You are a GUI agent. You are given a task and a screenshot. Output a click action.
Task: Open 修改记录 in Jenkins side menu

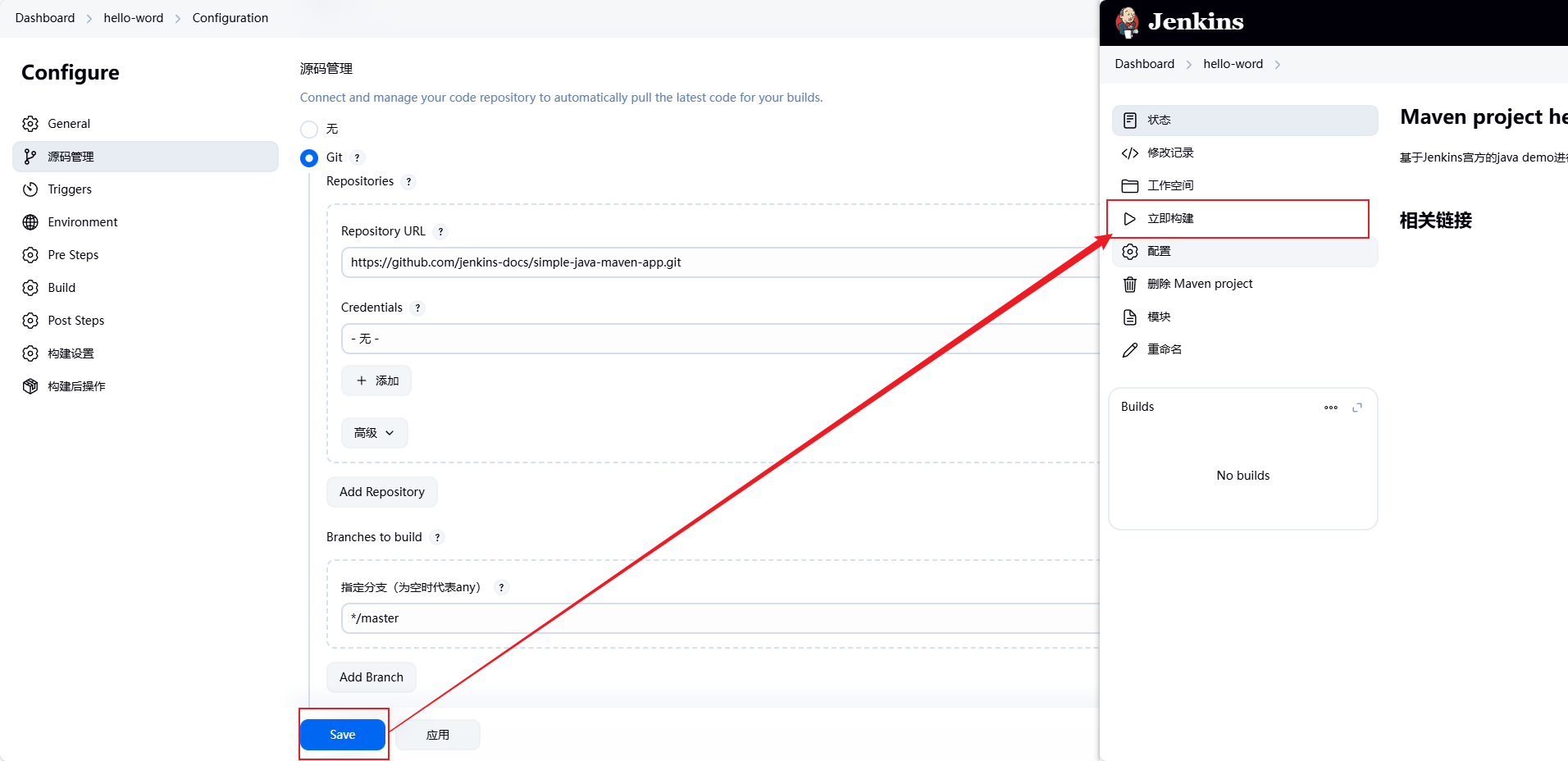1245,153
